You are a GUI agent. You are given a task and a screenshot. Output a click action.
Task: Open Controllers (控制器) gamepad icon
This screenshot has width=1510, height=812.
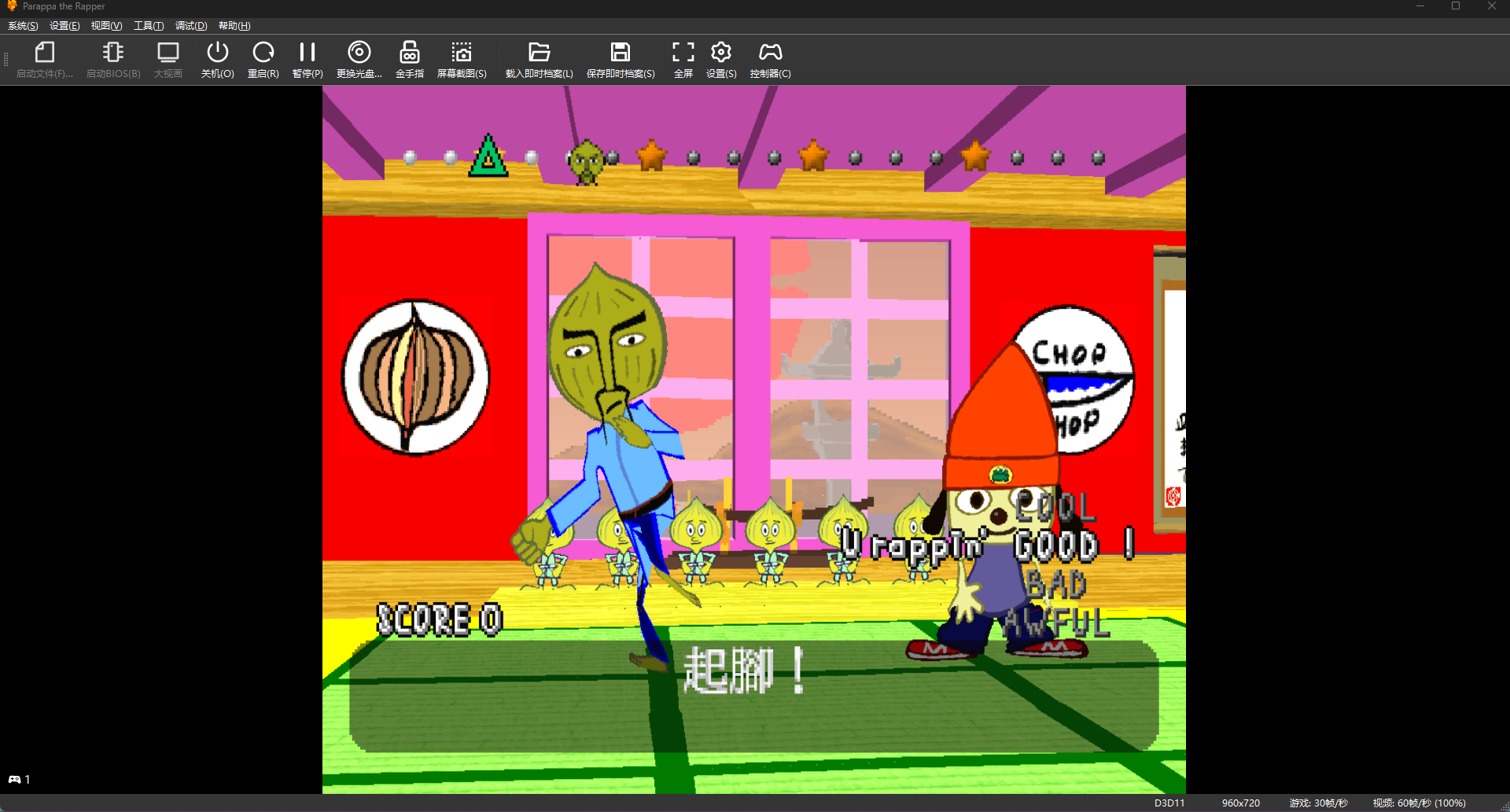(x=771, y=53)
